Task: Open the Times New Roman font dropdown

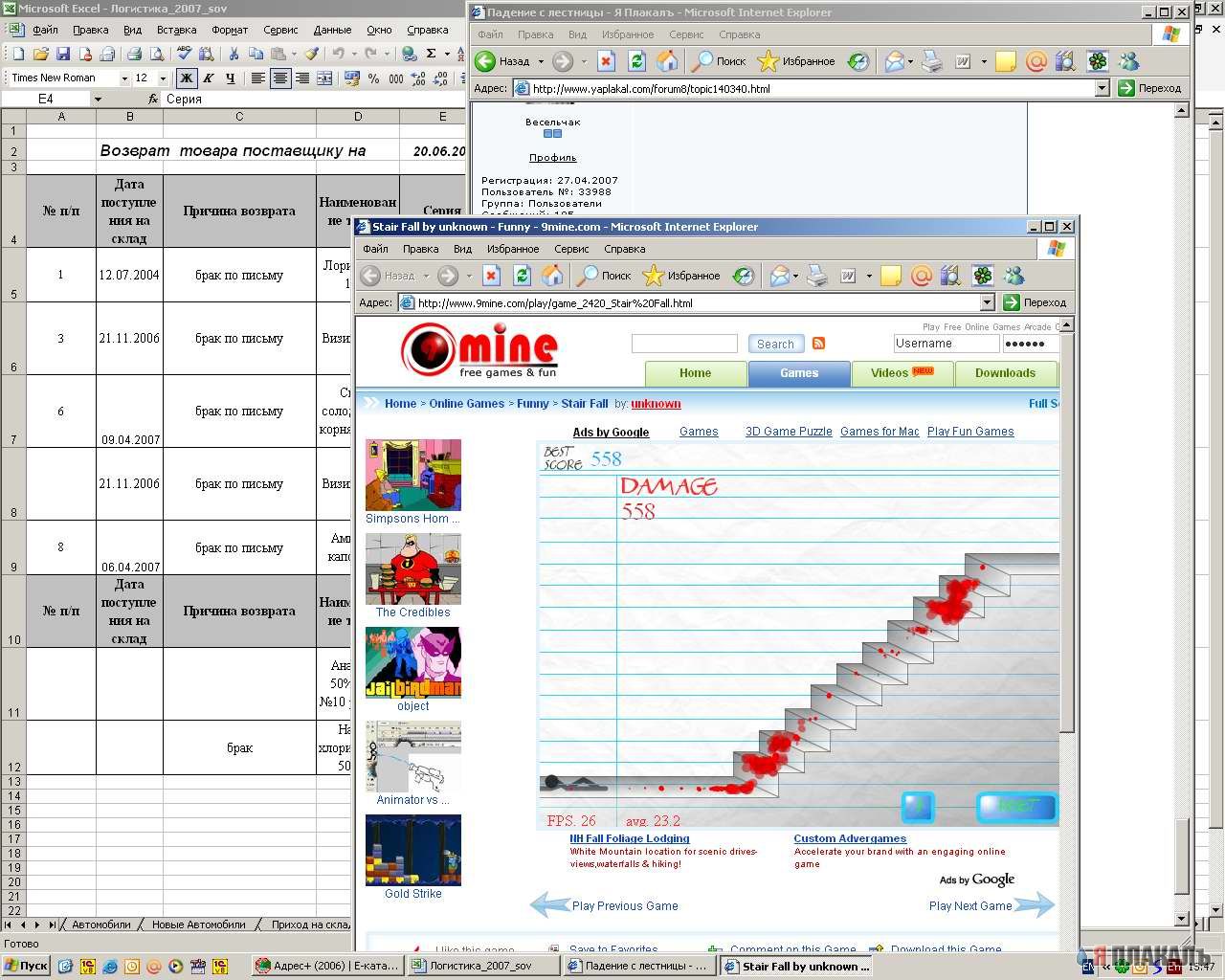Action: coord(124,78)
